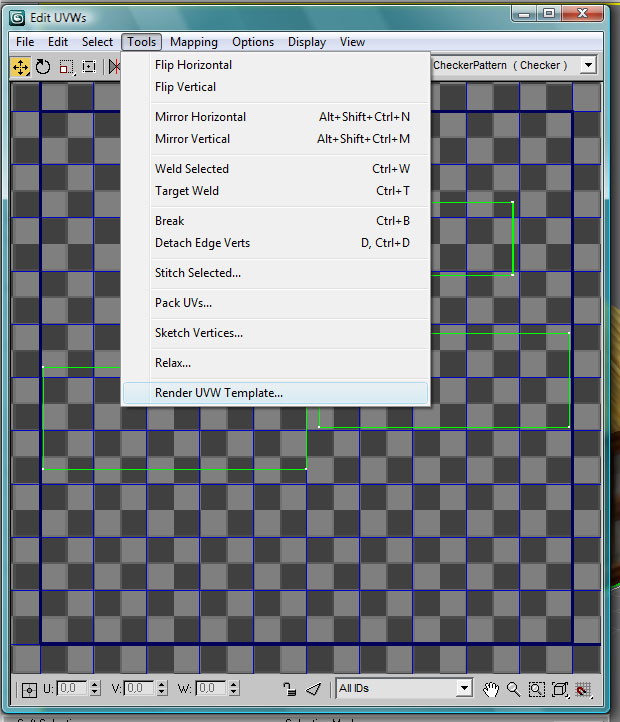Screen dimensions: 620x722
Task: Choose Break from Tools menu
Action: [275, 221]
